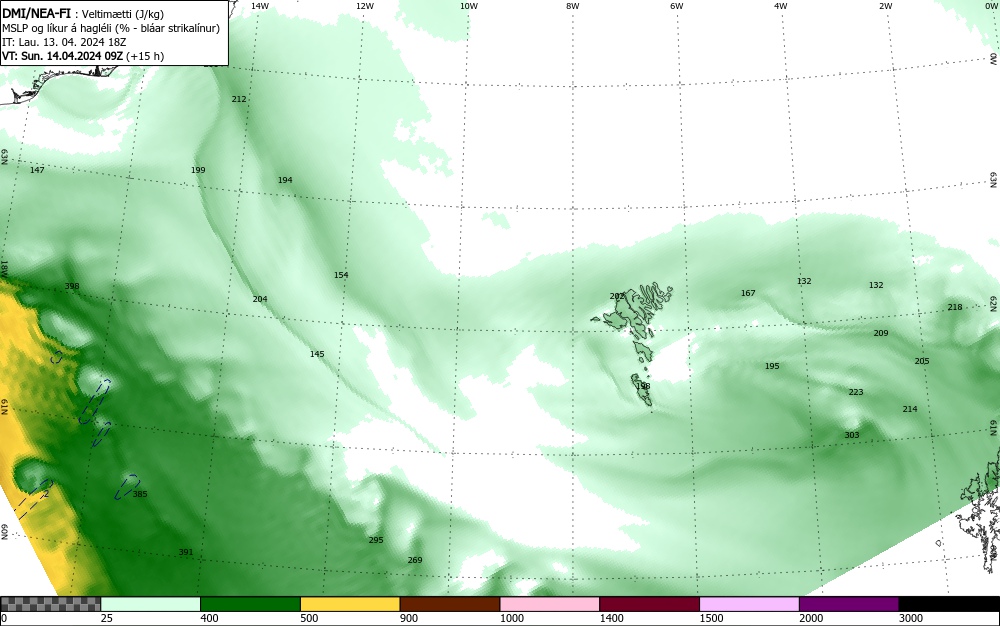
Task: Select the black legend swatch above 3000
Action: click(x=949, y=604)
